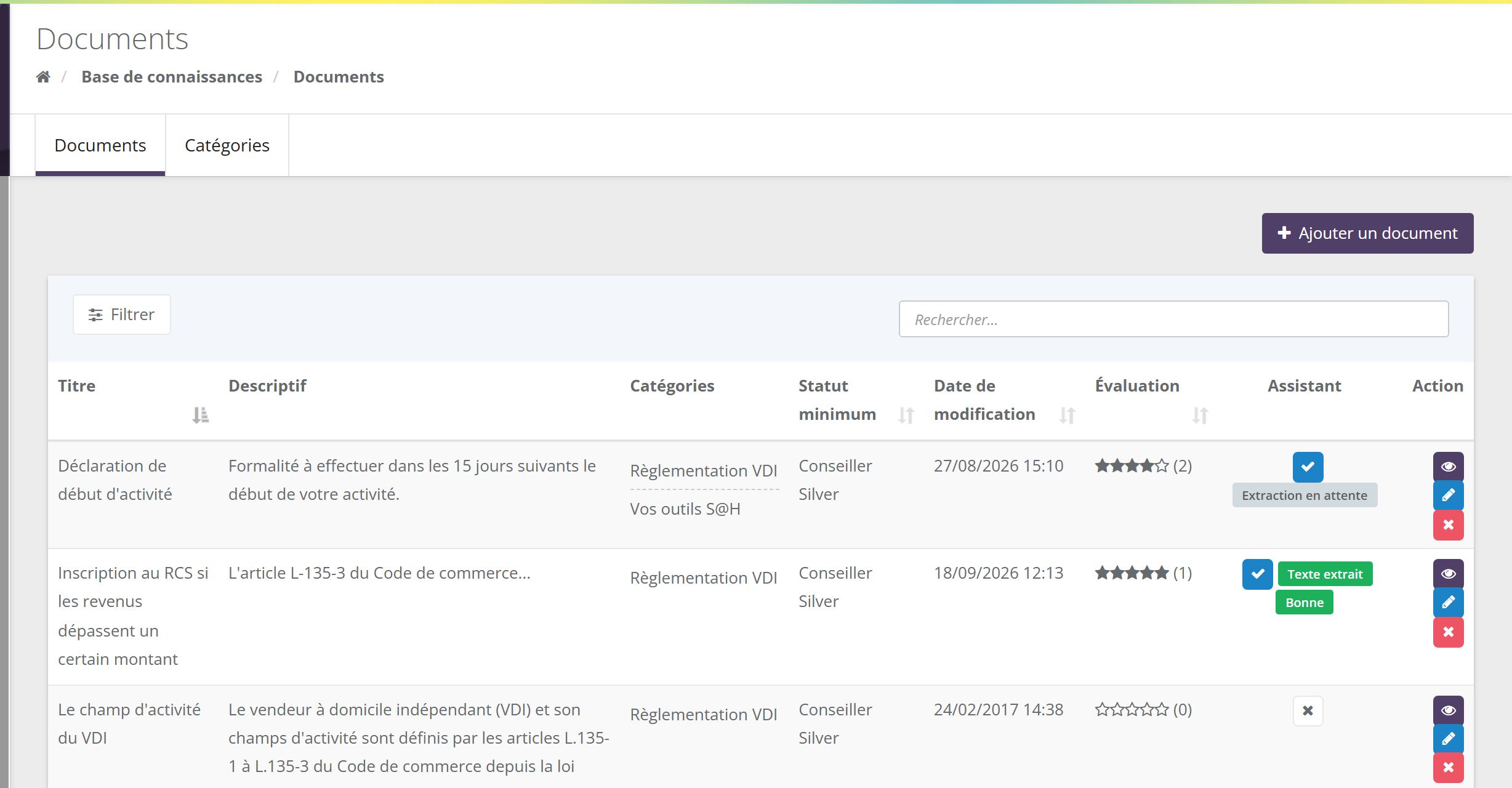Toggle assistant checkmark for Déclaration de début d'activité

pos(1308,467)
